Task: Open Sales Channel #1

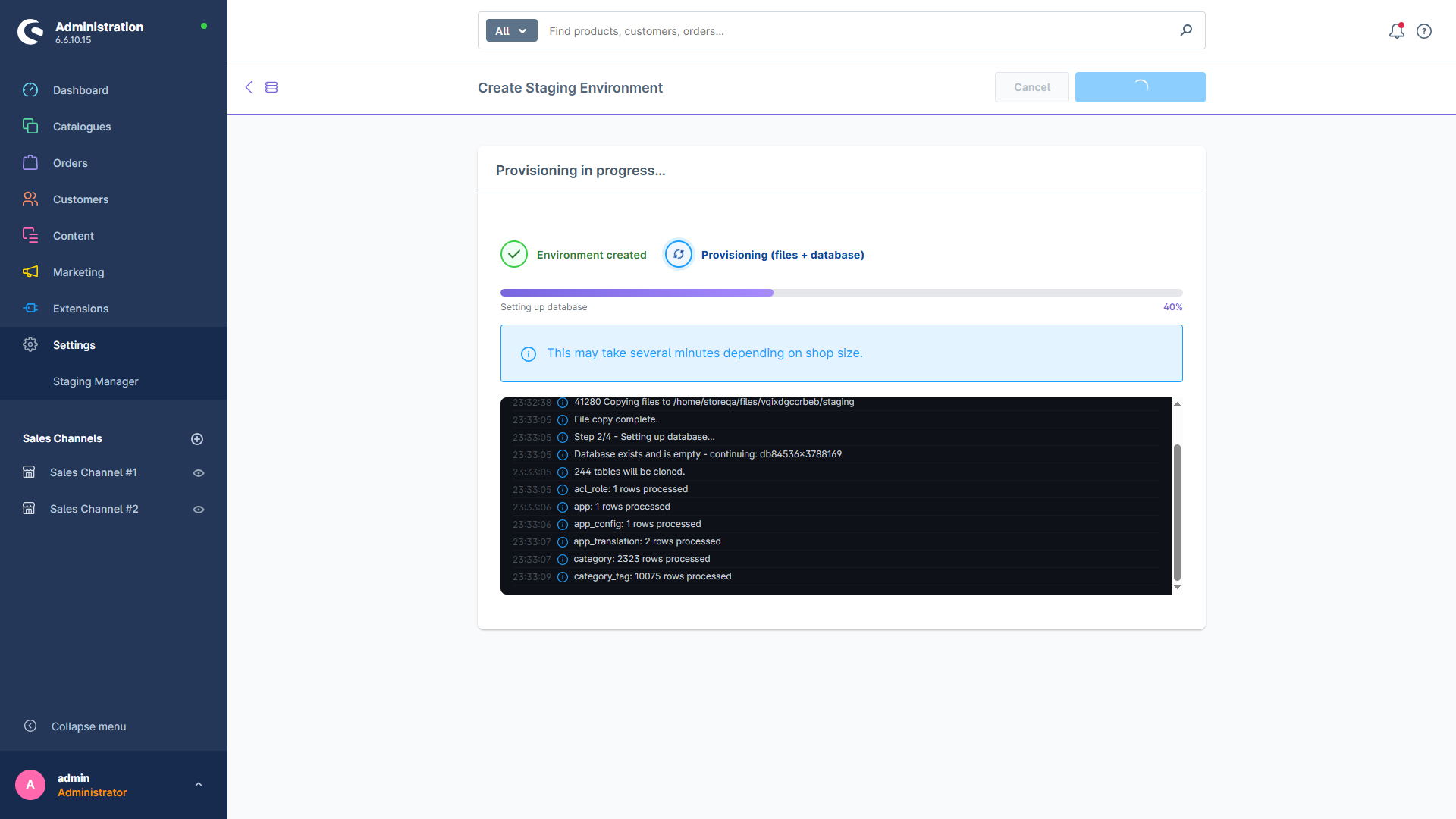Action: click(x=93, y=472)
